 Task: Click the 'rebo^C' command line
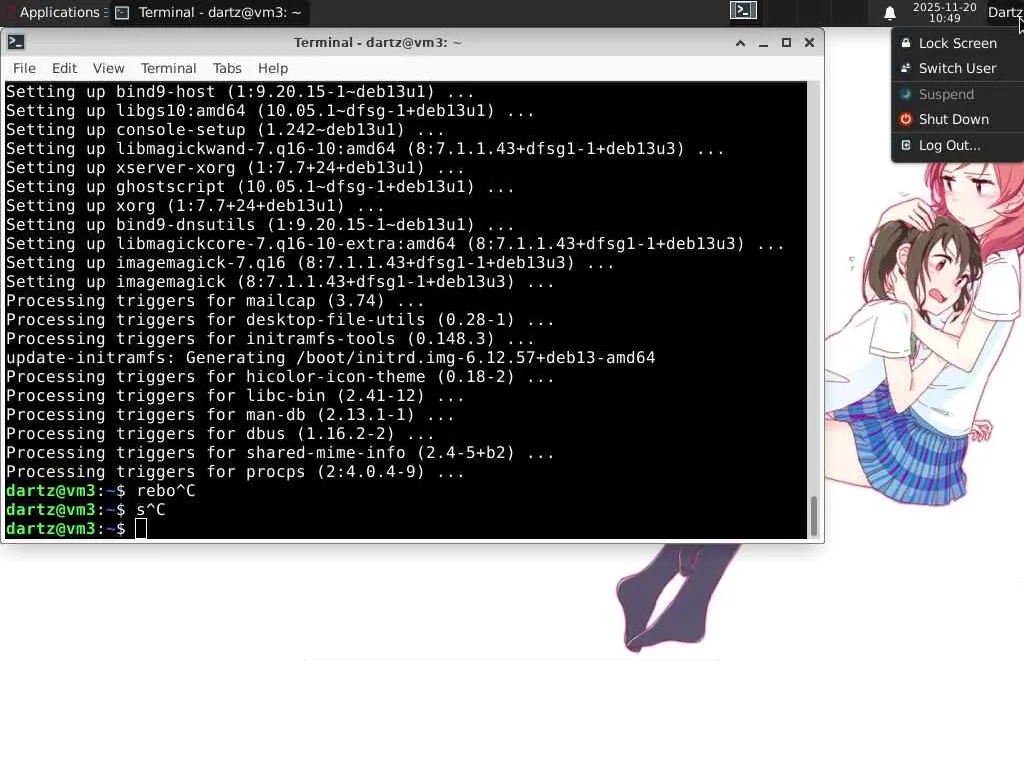point(101,491)
